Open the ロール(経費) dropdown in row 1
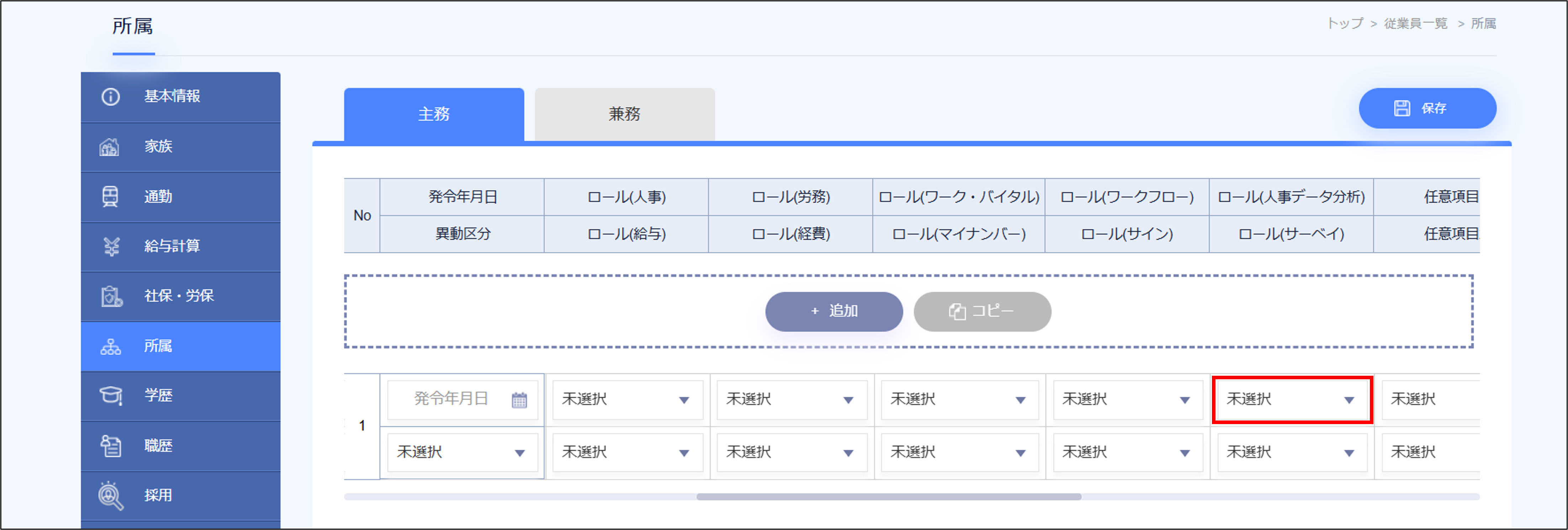The width and height of the screenshot is (1568, 530). [792, 453]
